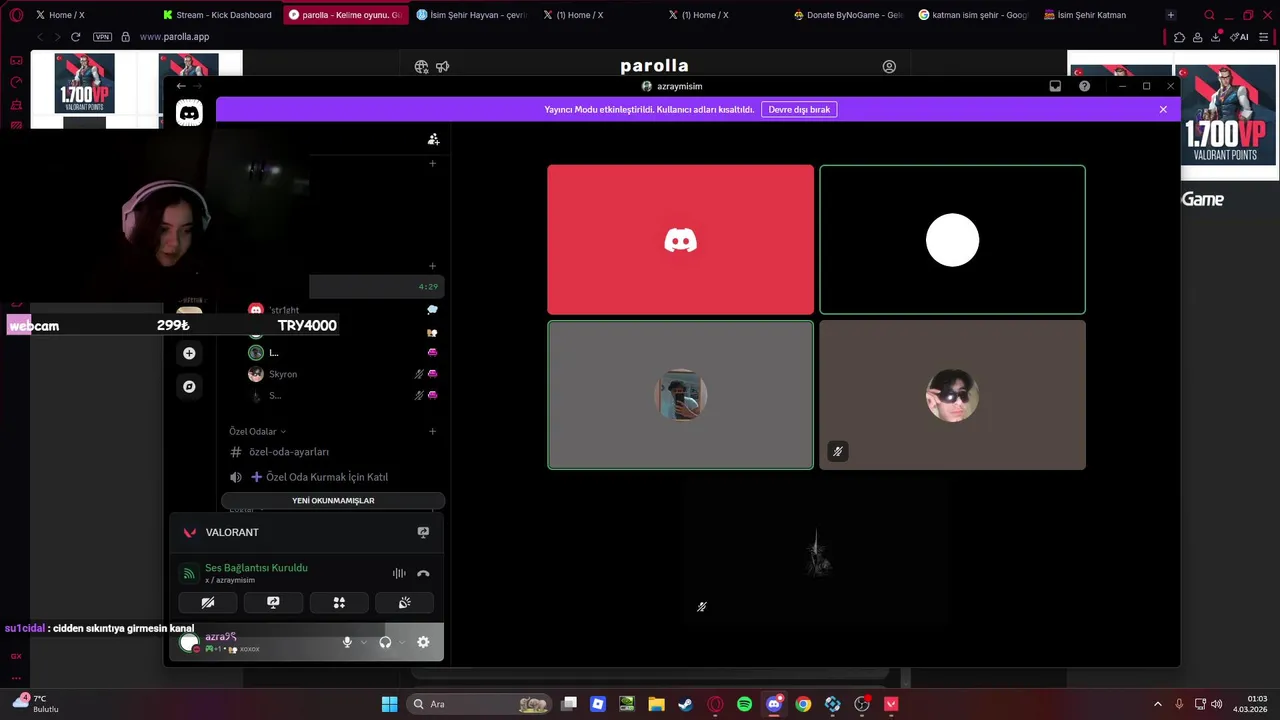Share your screen in voice panel
Screen dimensions: 1280x720
273,602
